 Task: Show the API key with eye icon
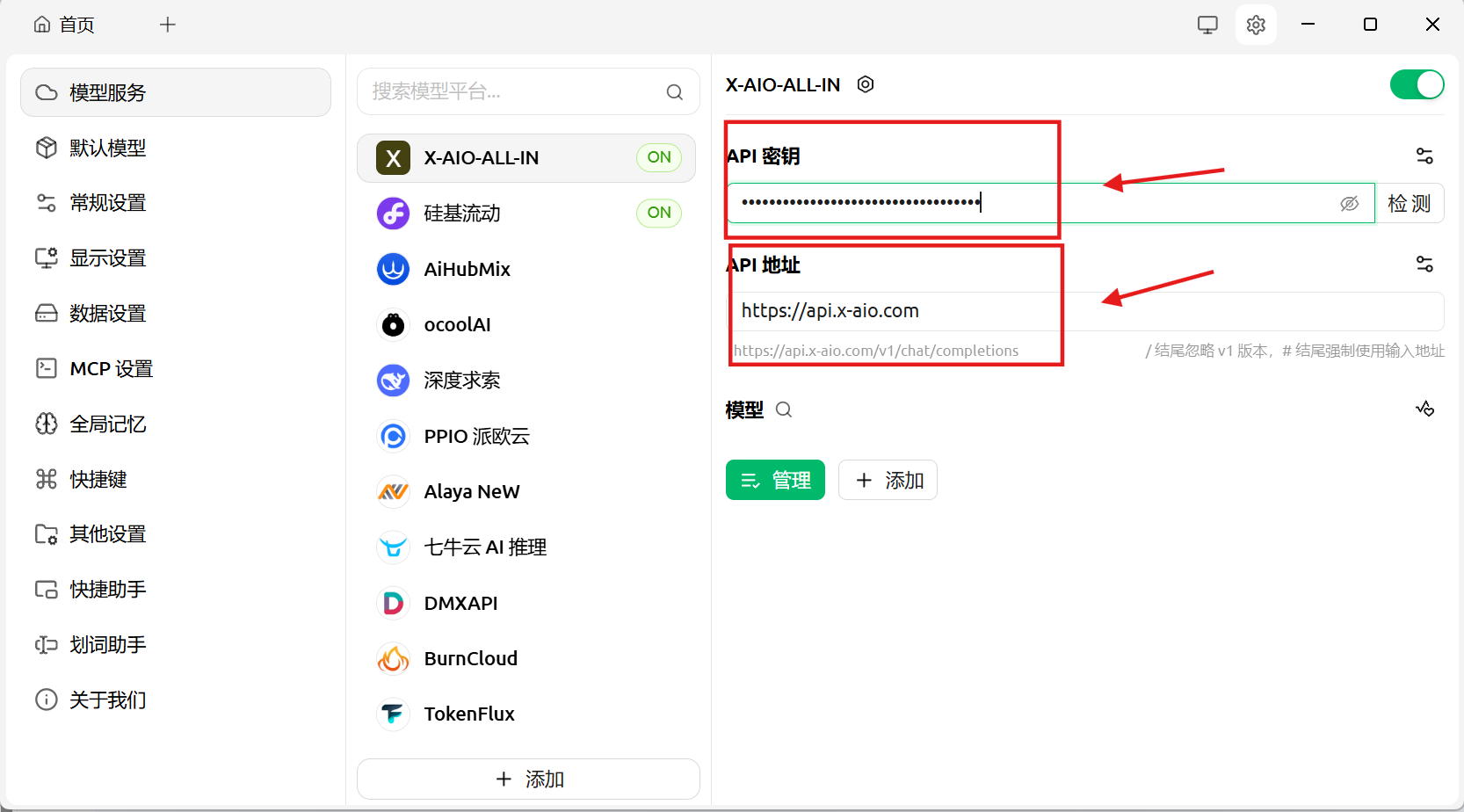point(1349,204)
